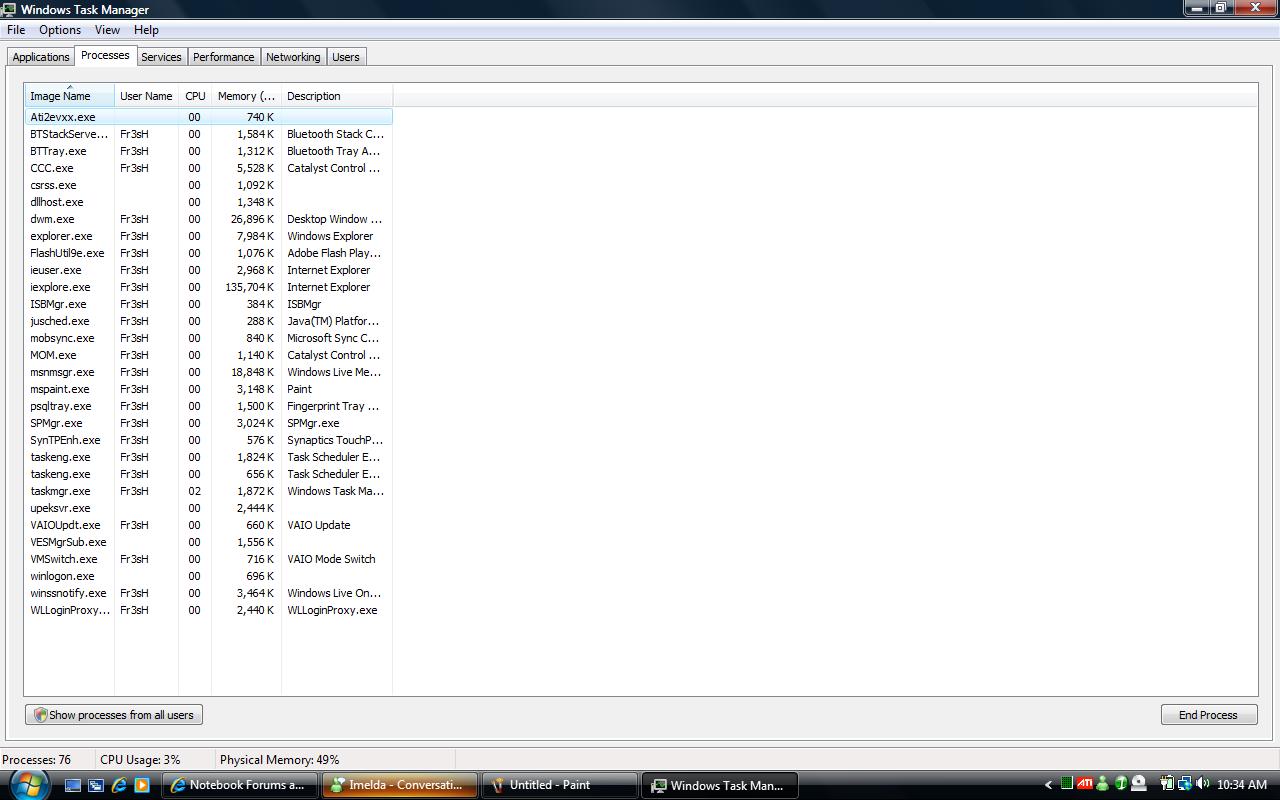Select the Processes tab

[105, 55]
